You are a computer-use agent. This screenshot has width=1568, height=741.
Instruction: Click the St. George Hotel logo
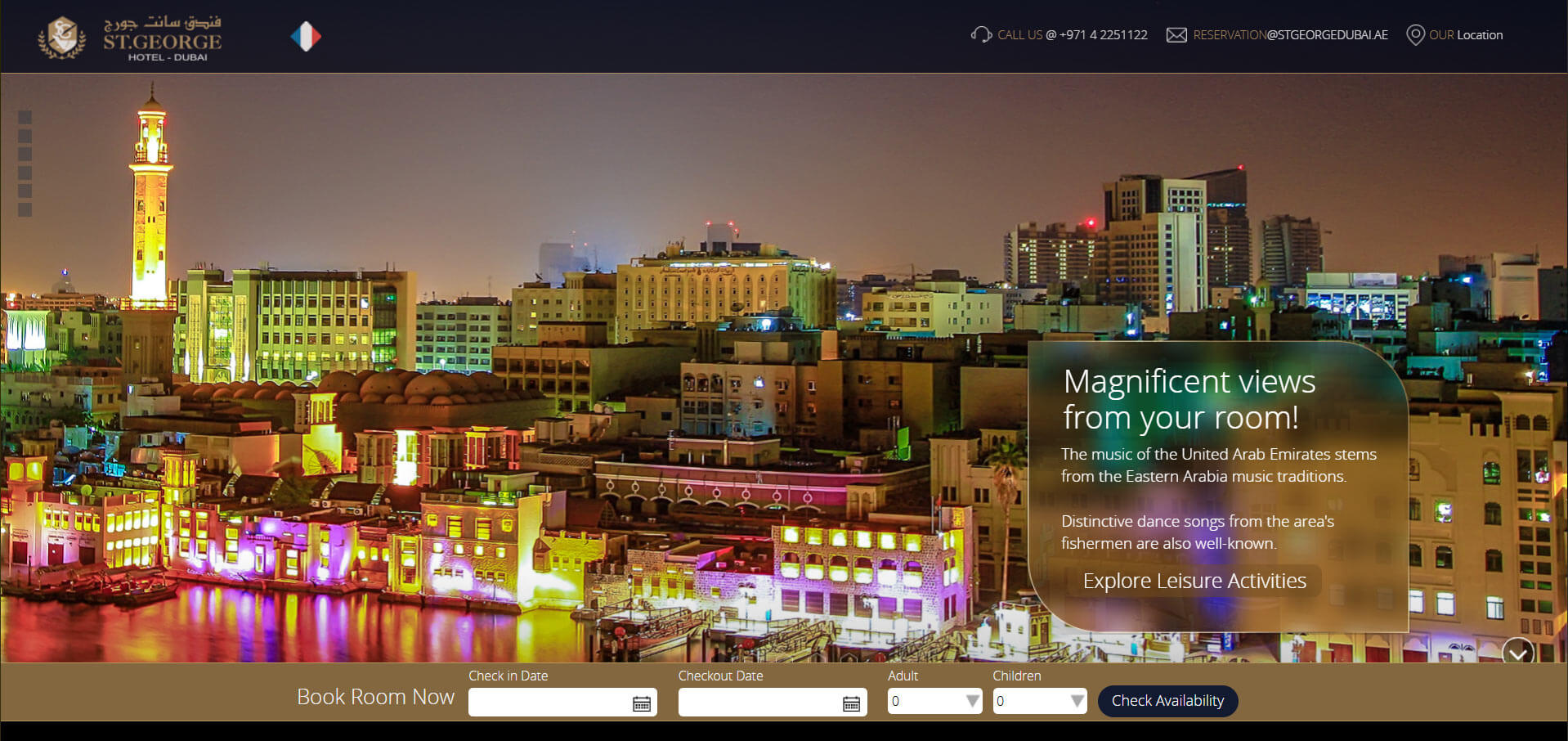pyautogui.click(x=131, y=38)
